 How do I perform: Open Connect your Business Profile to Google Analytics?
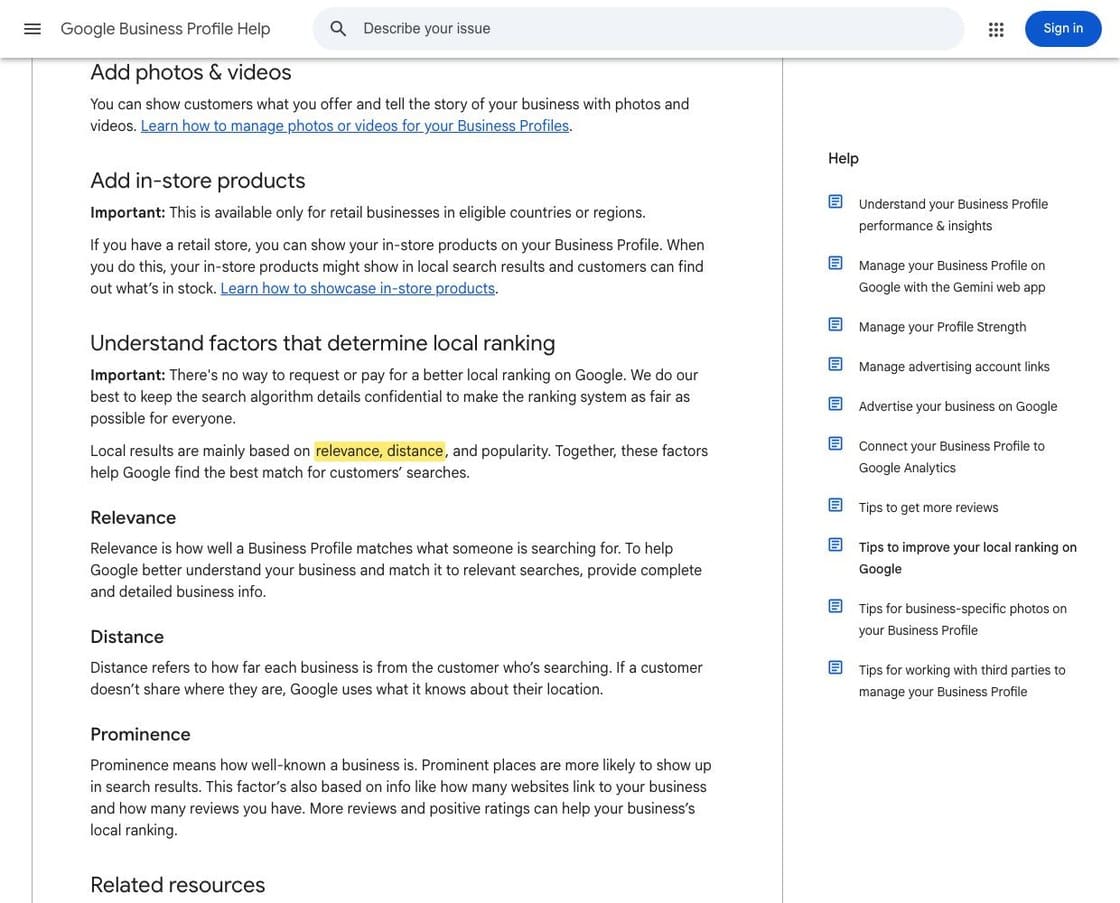951,457
